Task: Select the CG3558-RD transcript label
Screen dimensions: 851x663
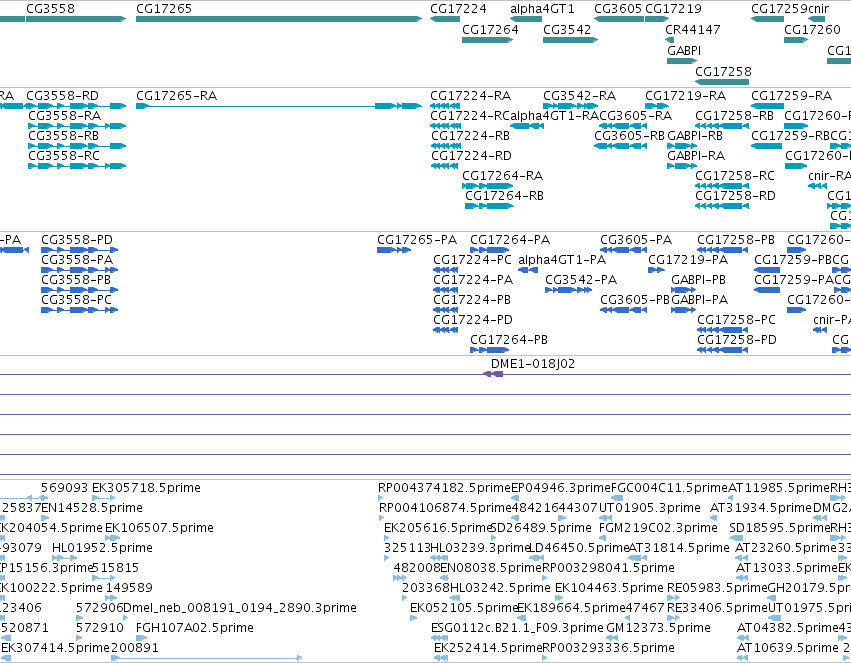Action: pos(62,96)
